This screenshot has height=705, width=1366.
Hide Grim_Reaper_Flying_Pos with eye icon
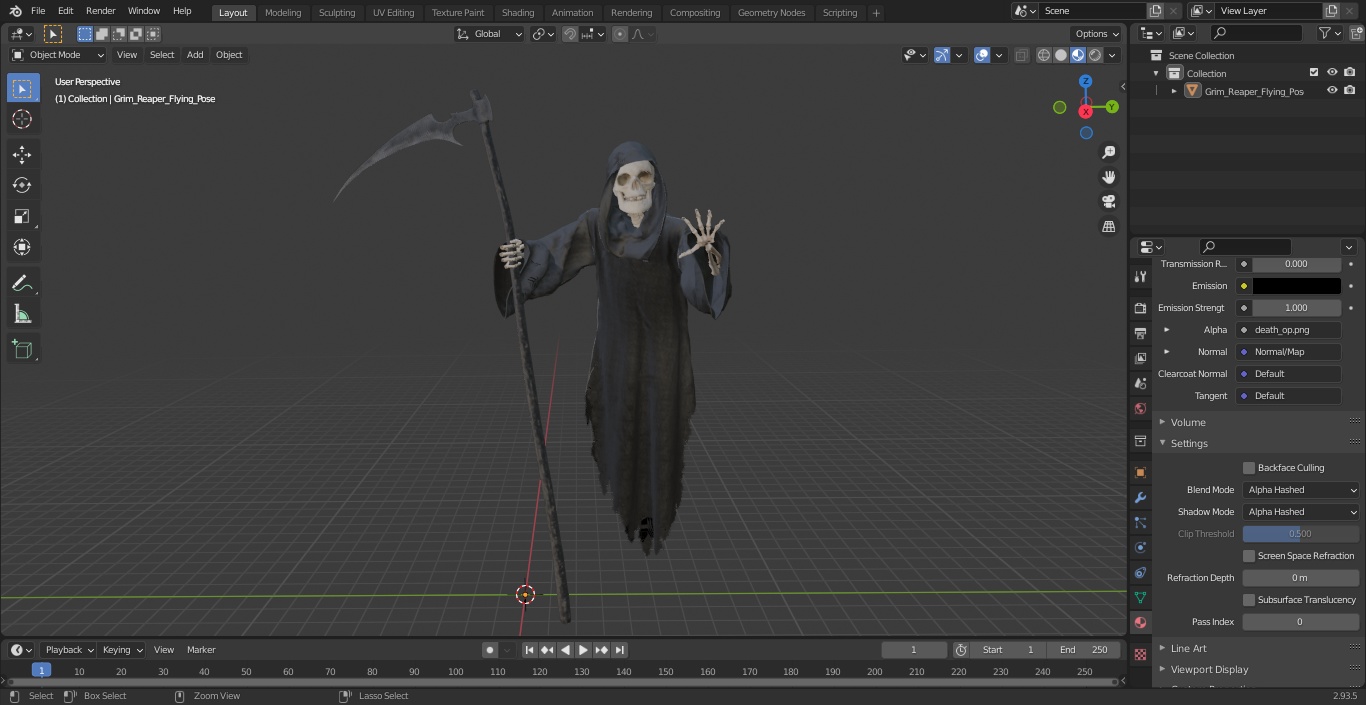pyautogui.click(x=1332, y=91)
